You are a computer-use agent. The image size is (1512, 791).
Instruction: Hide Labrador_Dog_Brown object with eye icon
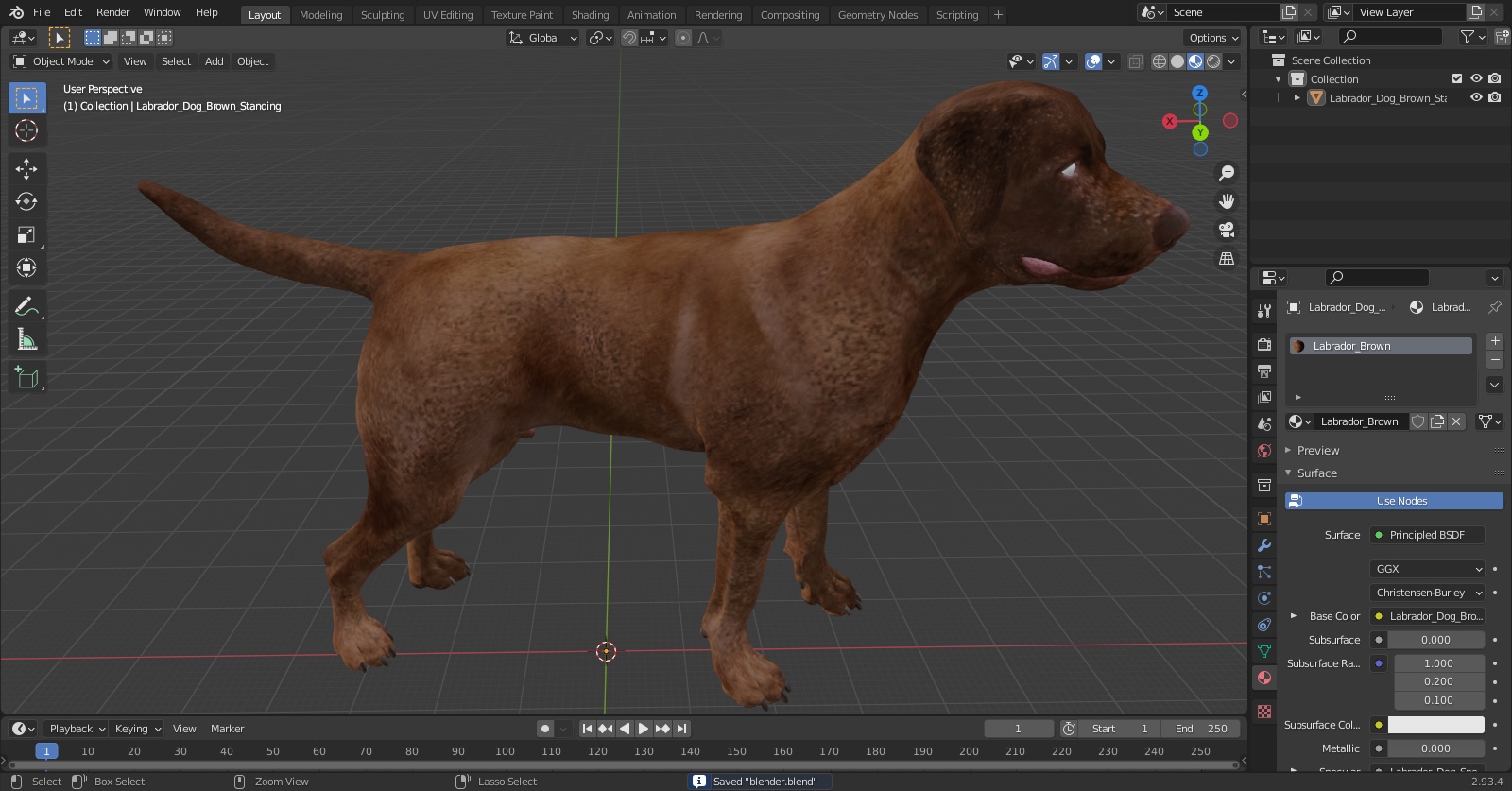1476,97
